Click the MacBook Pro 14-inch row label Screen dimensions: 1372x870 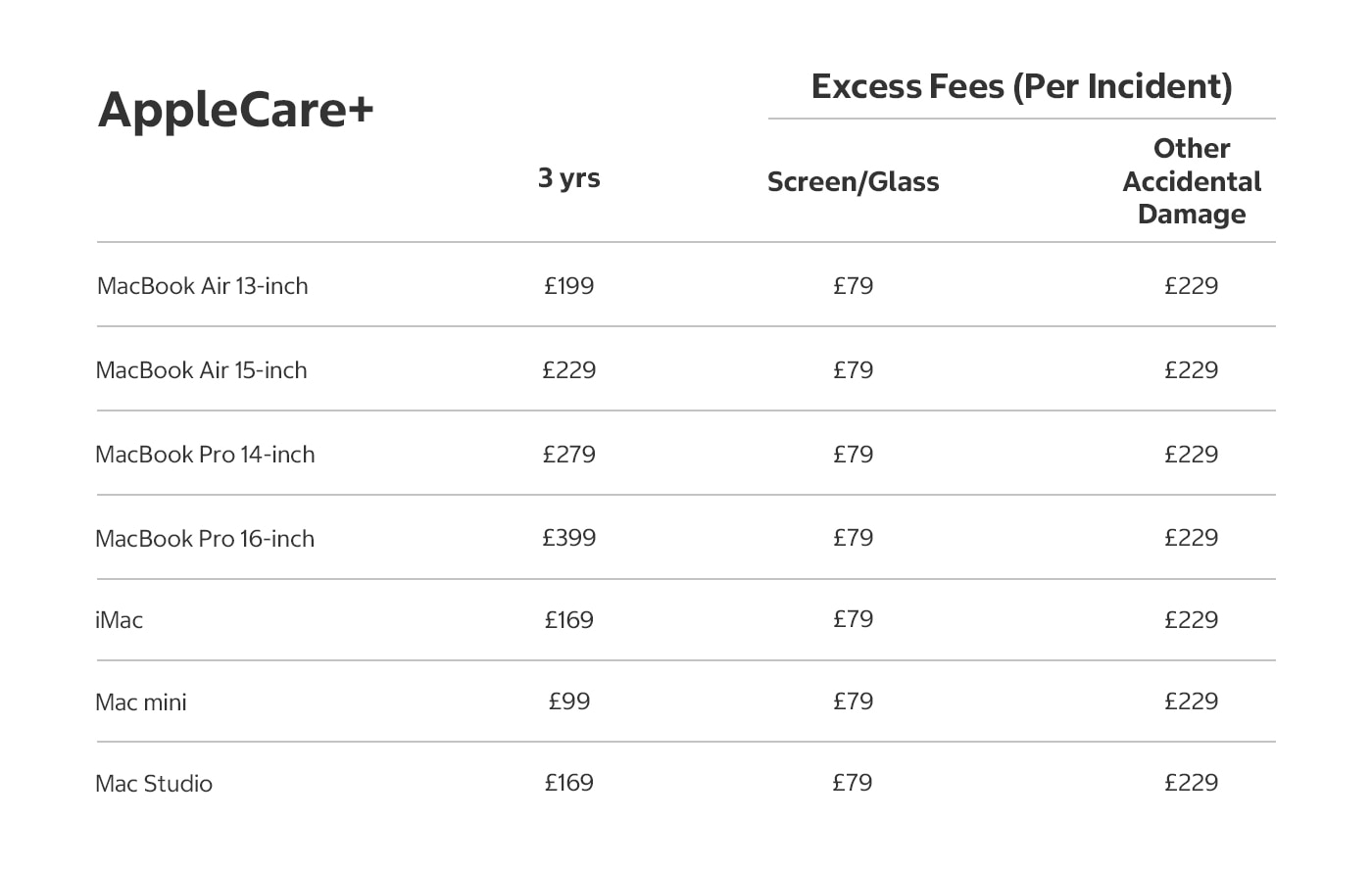tap(206, 455)
